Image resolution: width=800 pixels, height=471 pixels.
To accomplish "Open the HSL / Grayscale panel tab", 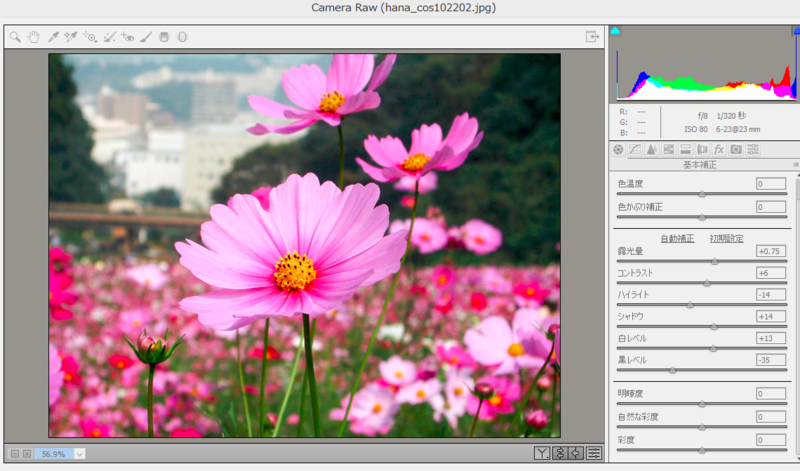I will 668,150.
